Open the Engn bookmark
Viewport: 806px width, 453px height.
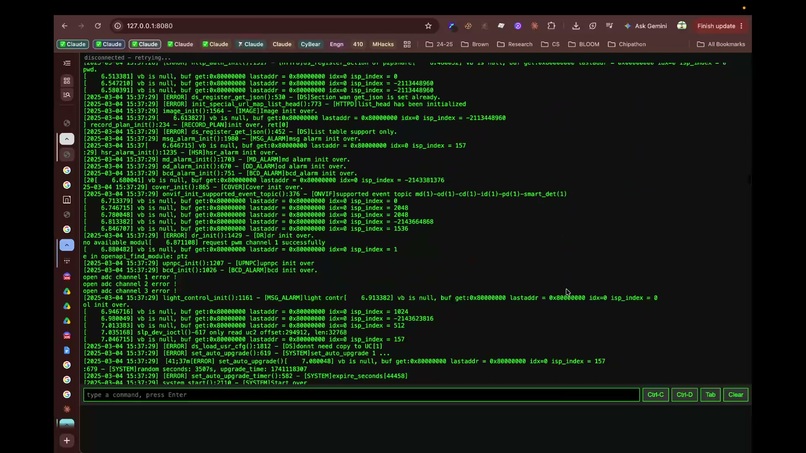[x=337, y=44]
